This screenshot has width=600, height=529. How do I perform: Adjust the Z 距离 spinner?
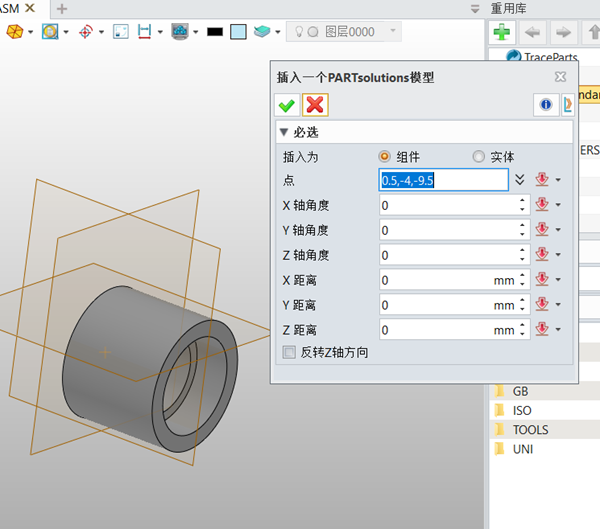(x=522, y=330)
